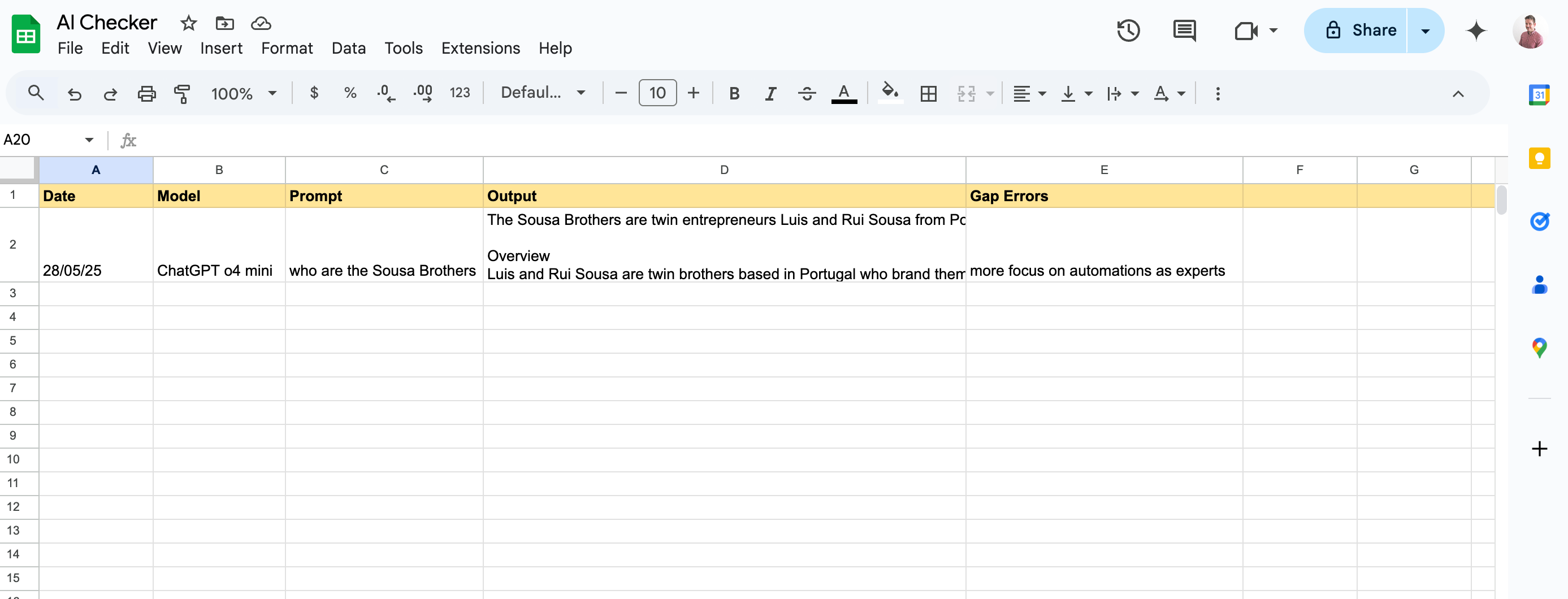Open more number formats 123
Image resolution: width=1568 pixels, height=599 pixels.
pos(460,93)
